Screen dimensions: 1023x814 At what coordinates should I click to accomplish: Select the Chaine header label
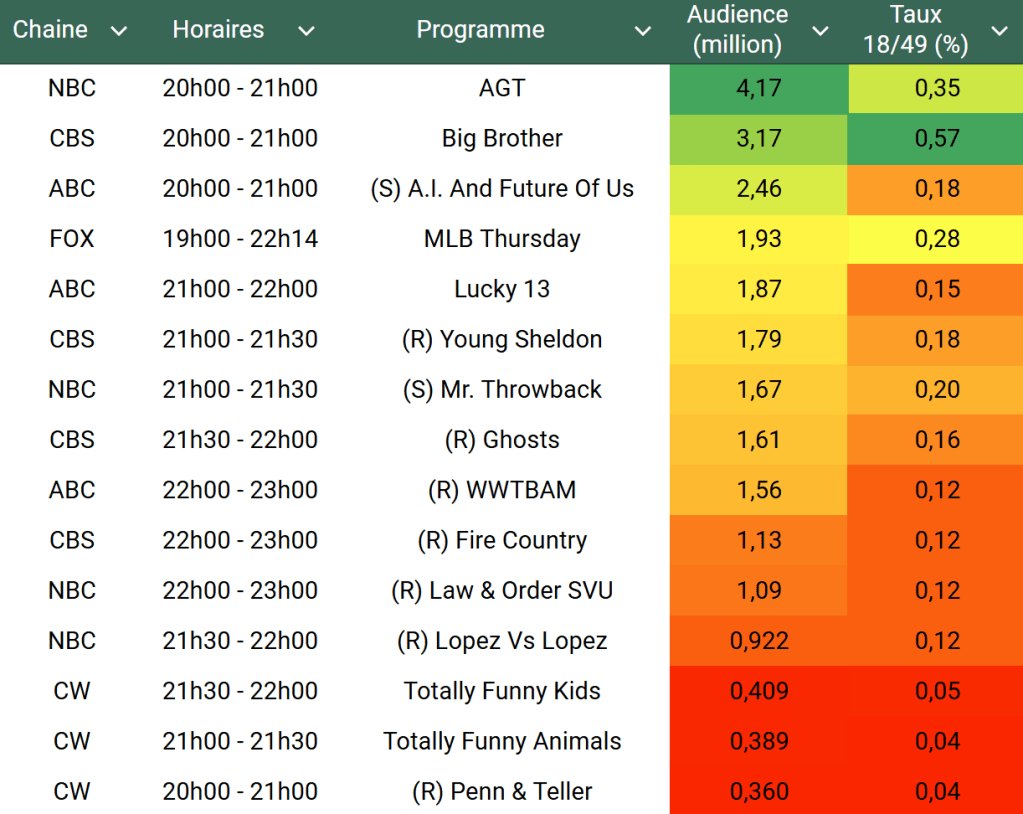point(50,30)
